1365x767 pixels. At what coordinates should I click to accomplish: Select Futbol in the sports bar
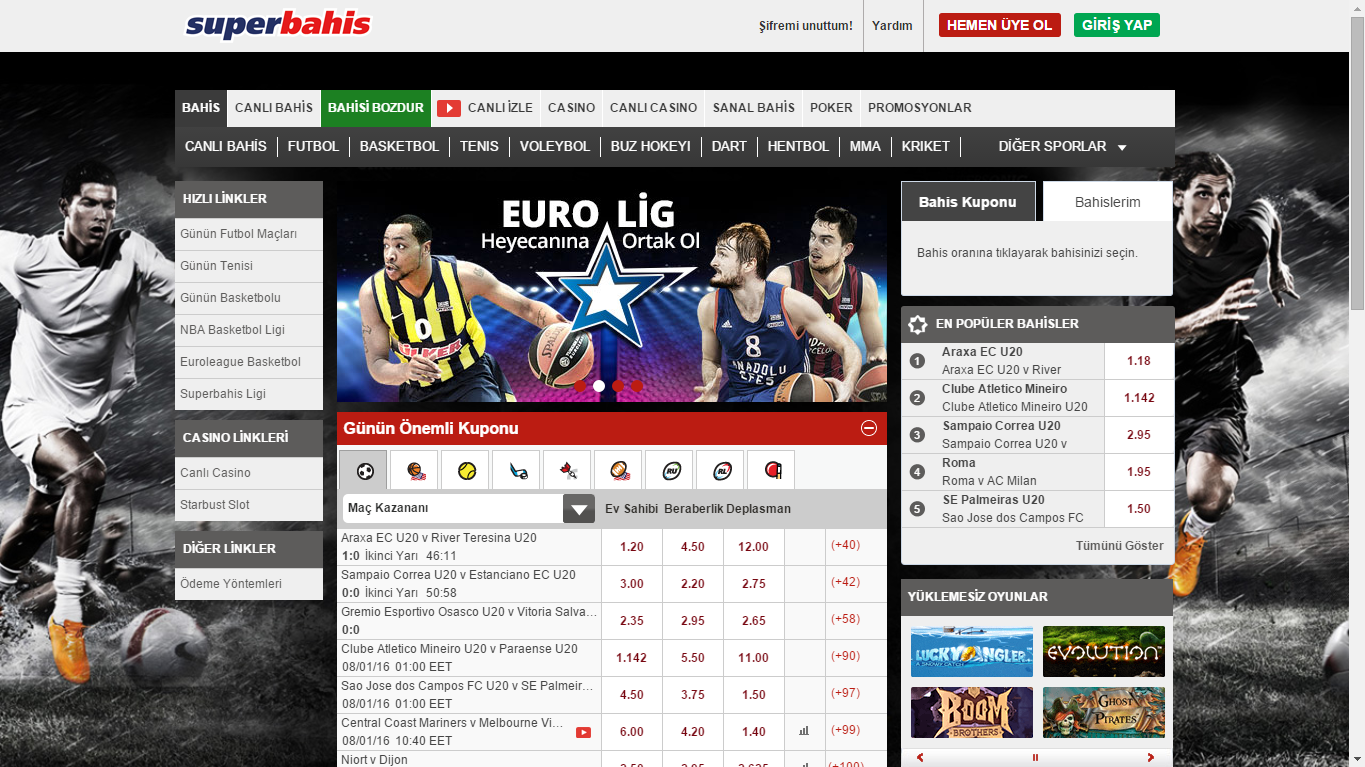pos(313,147)
